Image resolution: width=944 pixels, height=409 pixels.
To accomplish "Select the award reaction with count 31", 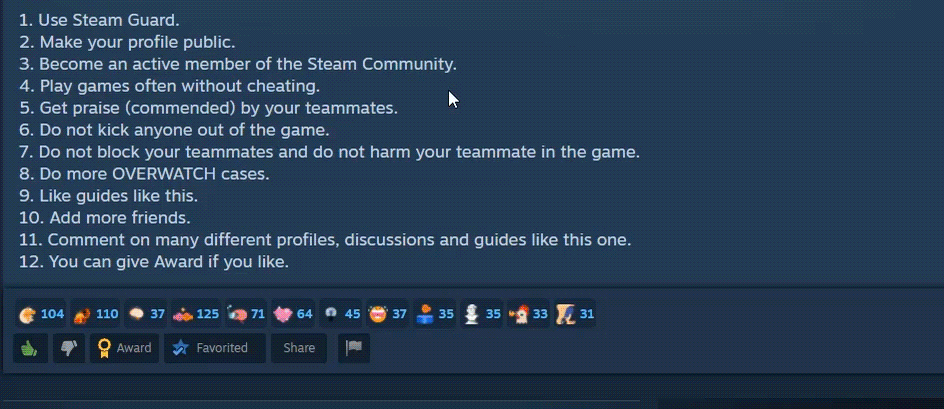I will [x=575, y=314].
